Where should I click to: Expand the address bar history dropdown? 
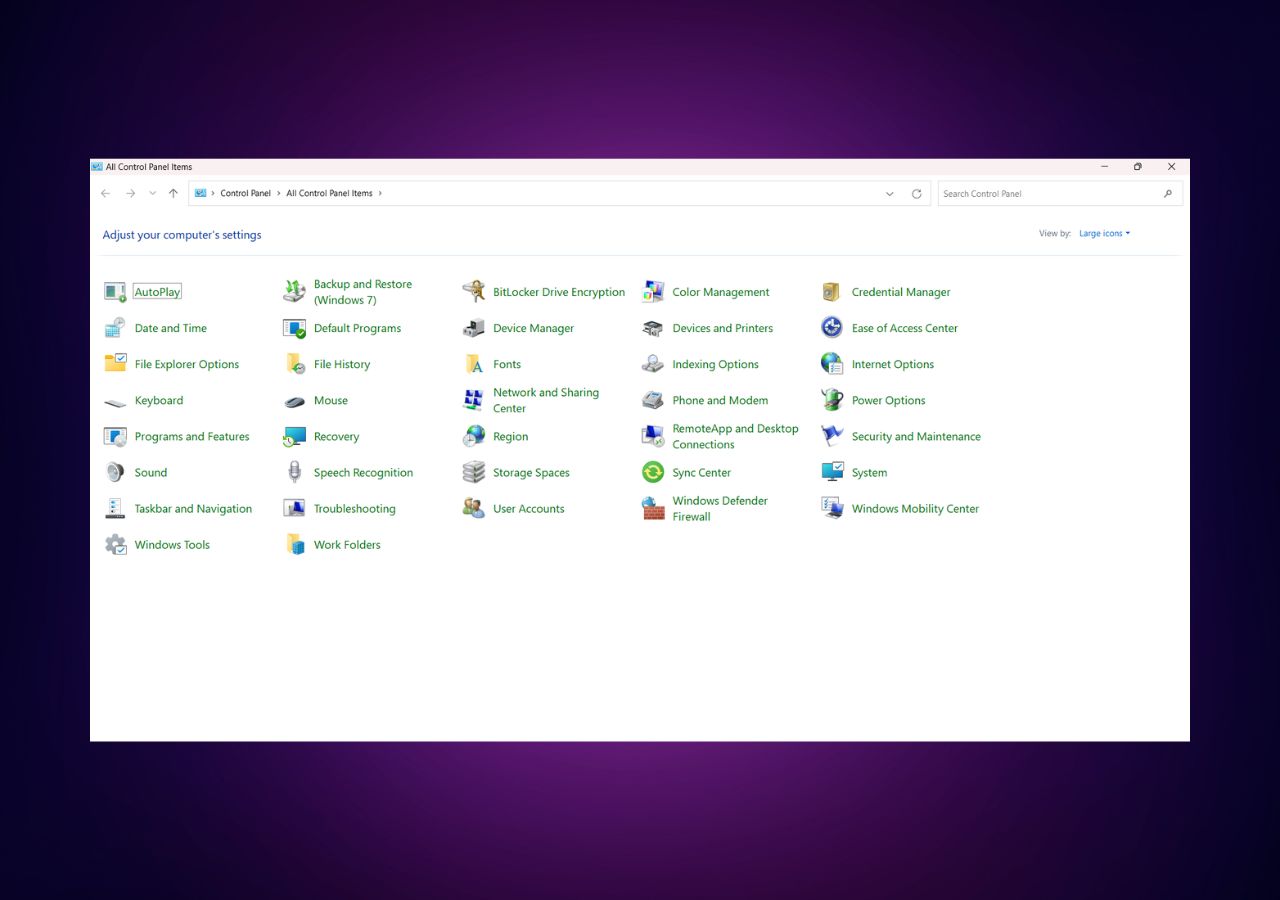tap(890, 194)
